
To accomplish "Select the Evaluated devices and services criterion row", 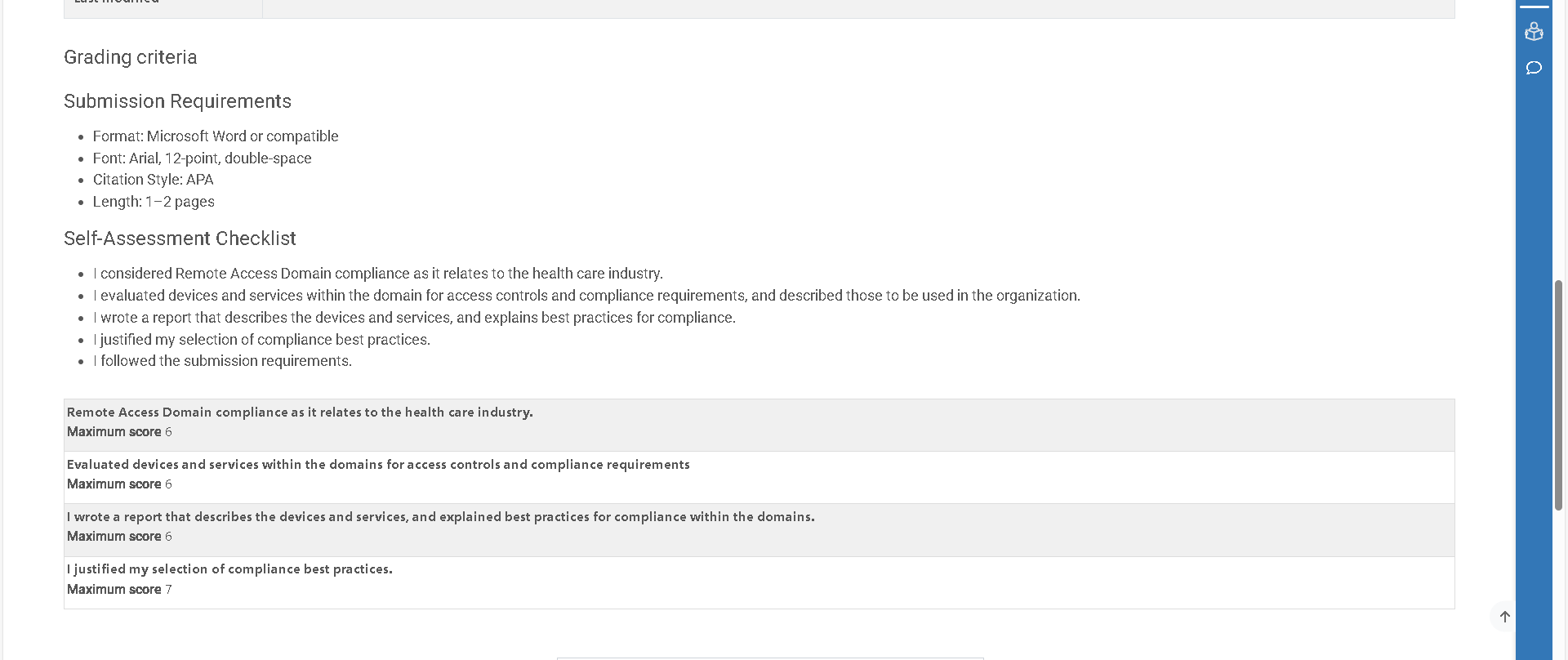I will (759, 478).
